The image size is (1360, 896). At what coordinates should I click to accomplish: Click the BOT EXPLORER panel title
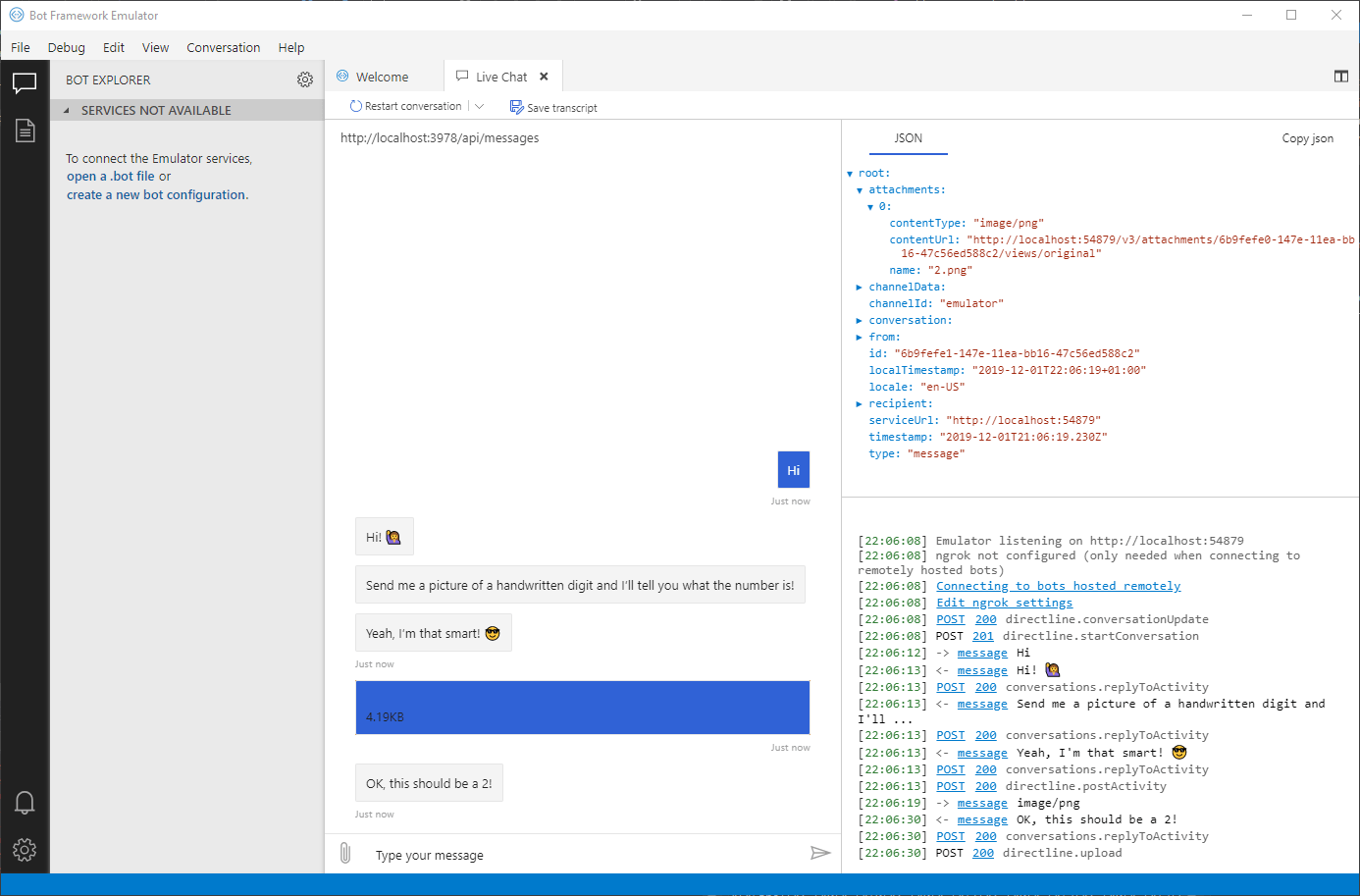pos(108,80)
